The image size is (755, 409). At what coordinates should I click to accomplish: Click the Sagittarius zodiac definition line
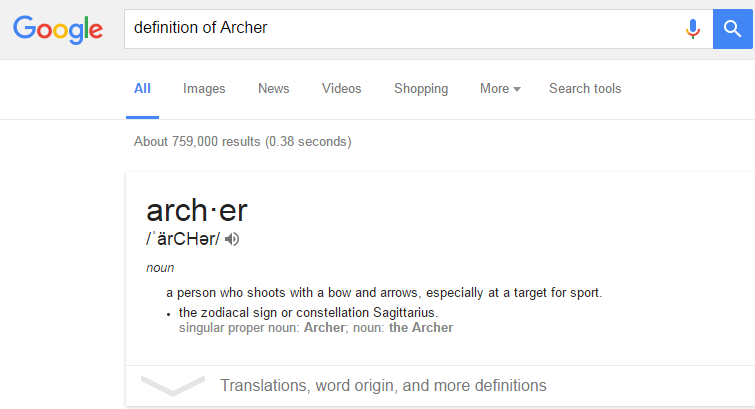pyautogui.click(x=308, y=313)
